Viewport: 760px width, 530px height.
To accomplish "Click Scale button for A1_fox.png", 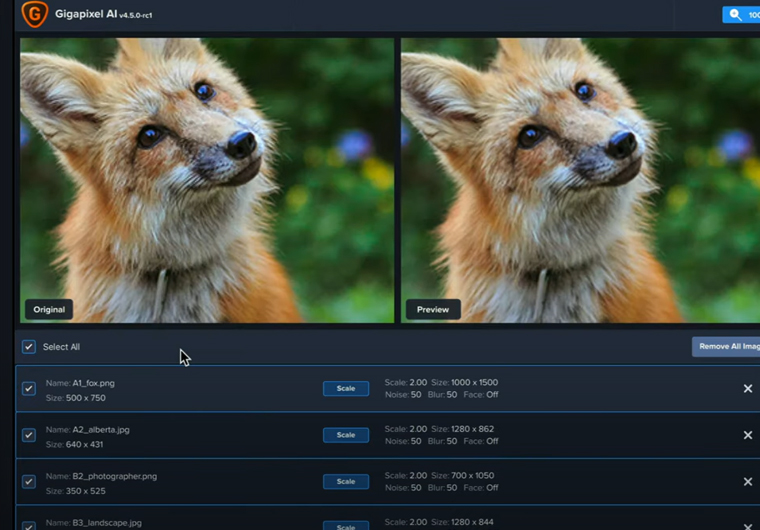I will coord(346,388).
